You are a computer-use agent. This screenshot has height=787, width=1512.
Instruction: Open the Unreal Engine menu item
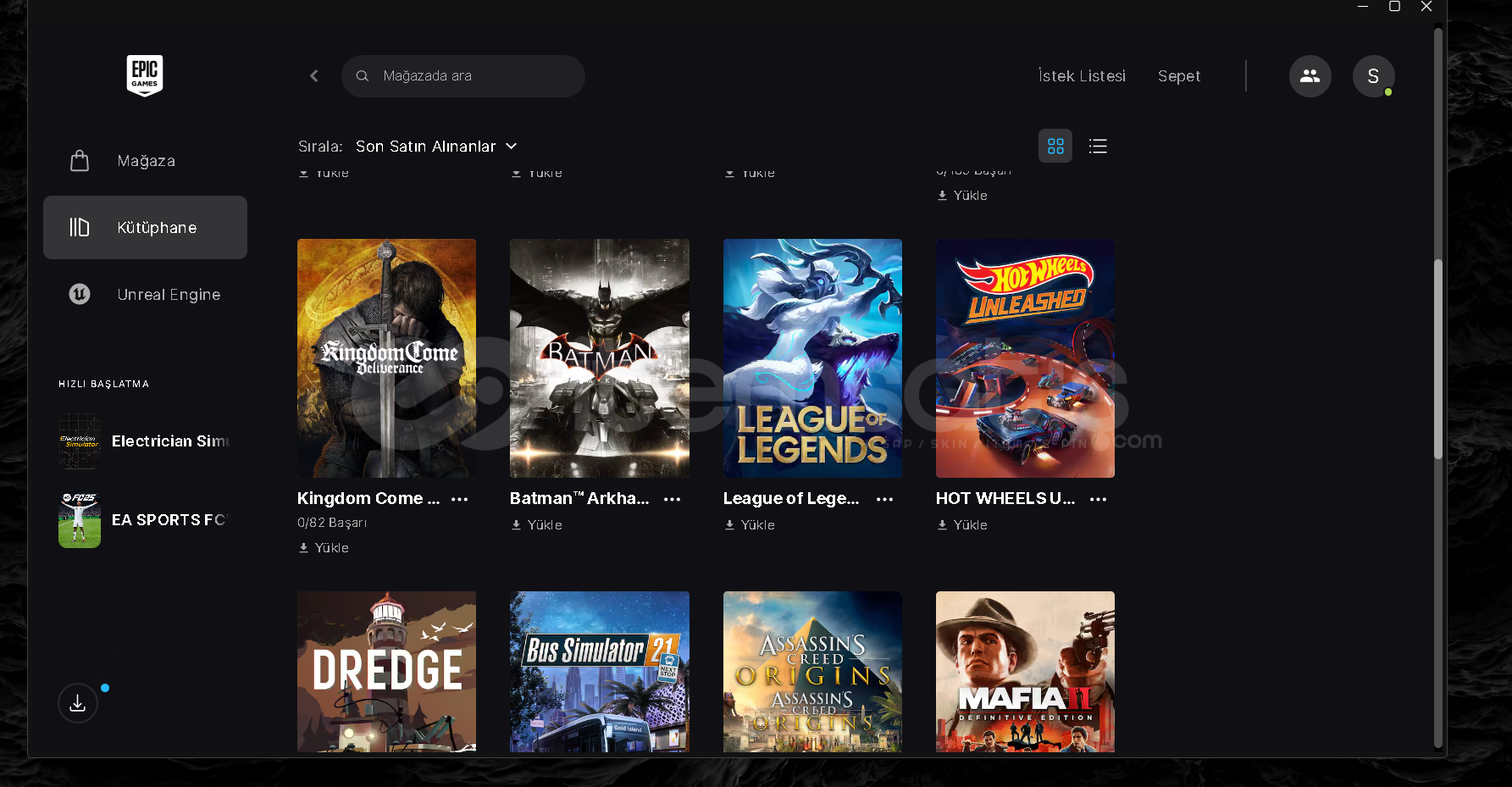click(x=145, y=294)
